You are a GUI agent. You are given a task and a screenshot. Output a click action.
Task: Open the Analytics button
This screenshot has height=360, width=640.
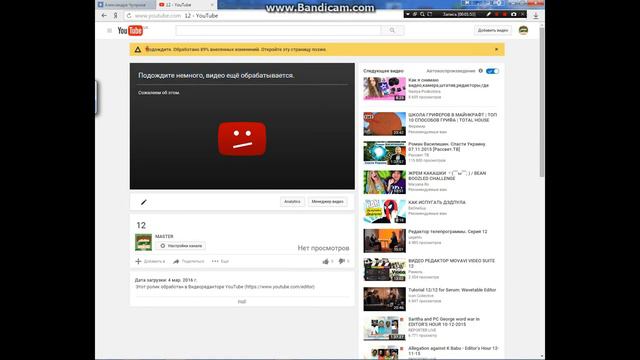pos(292,202)
